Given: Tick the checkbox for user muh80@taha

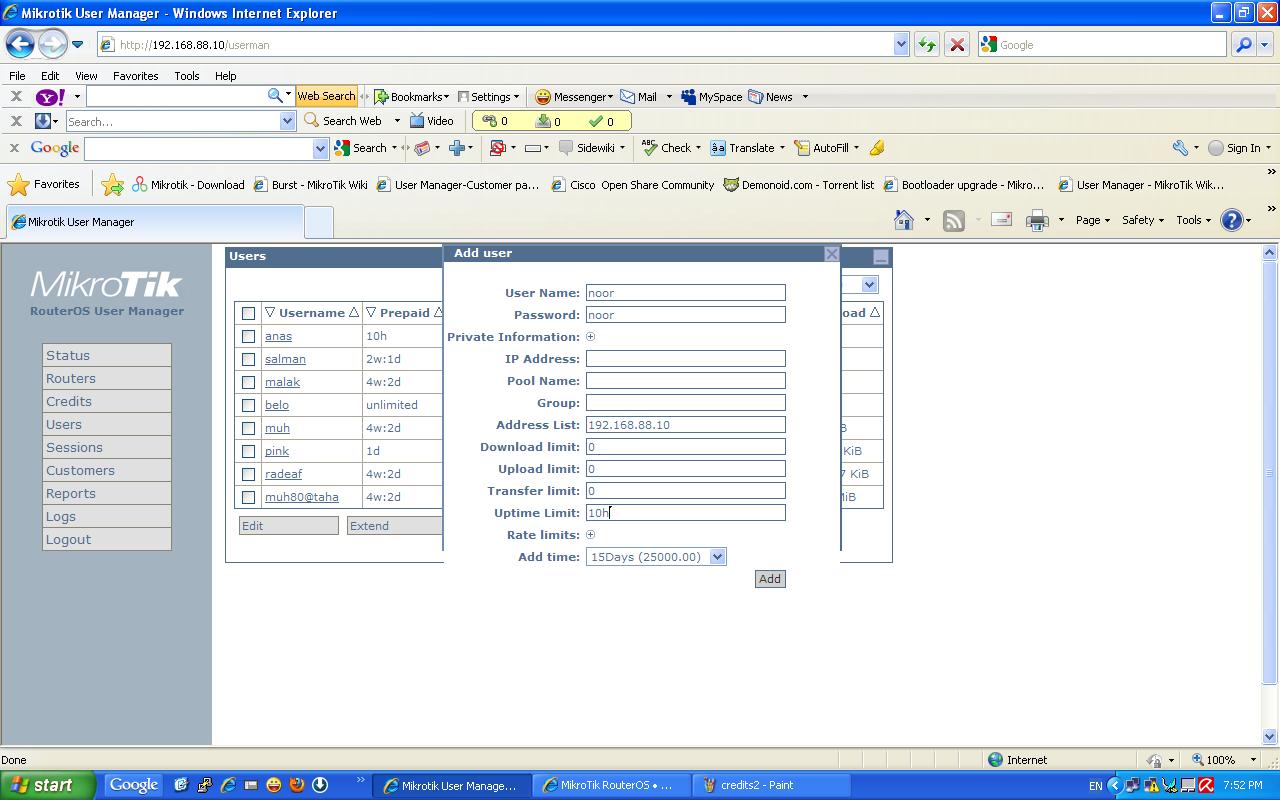Looking at the screenshot, I should (x=248, y=498).
